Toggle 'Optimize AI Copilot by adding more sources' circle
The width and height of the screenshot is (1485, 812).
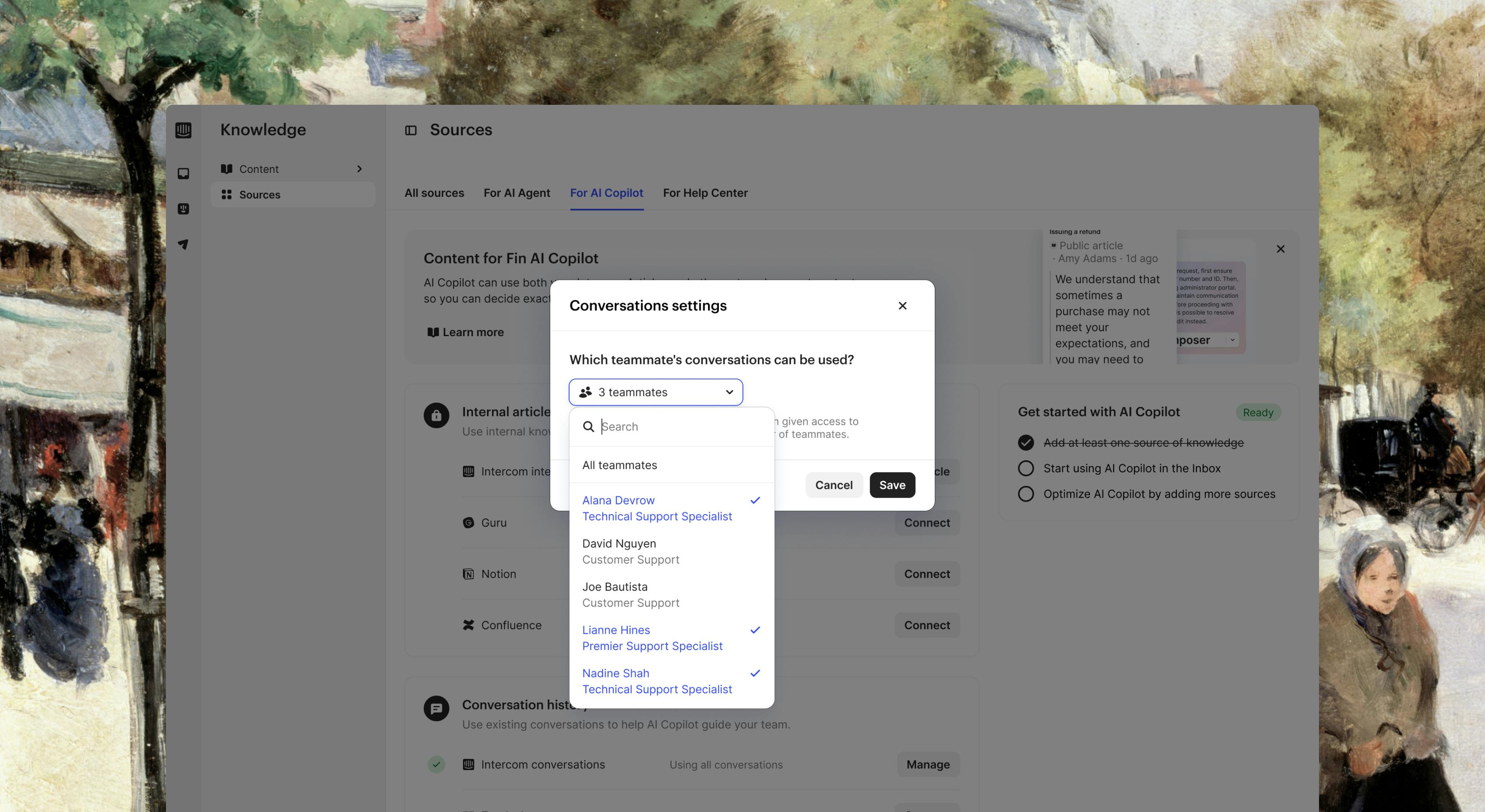coord(1026,494)
